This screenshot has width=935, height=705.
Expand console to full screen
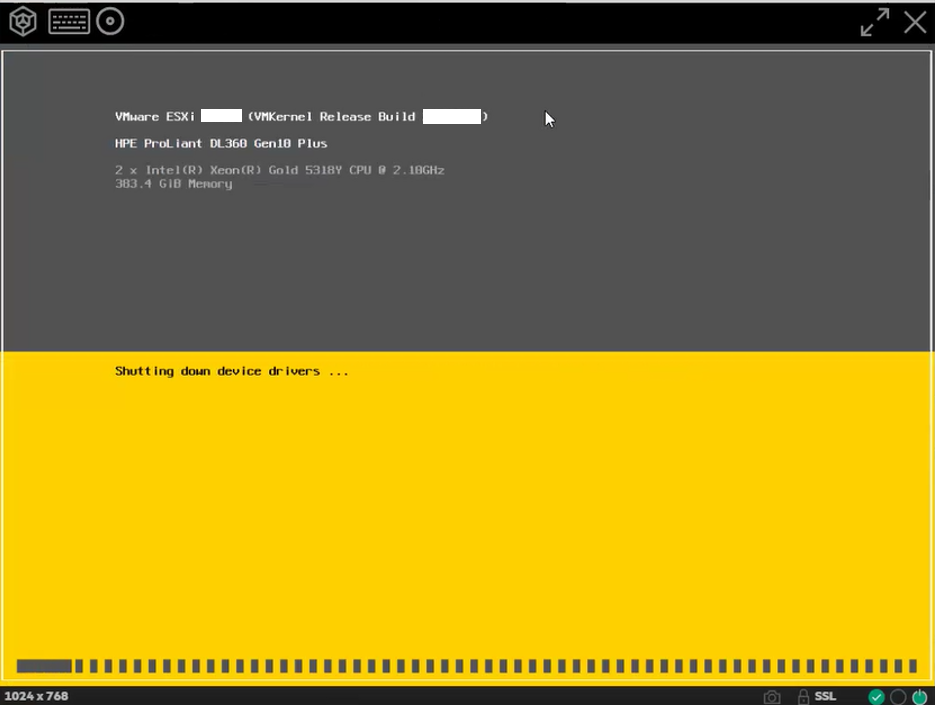tap(875, 23)
